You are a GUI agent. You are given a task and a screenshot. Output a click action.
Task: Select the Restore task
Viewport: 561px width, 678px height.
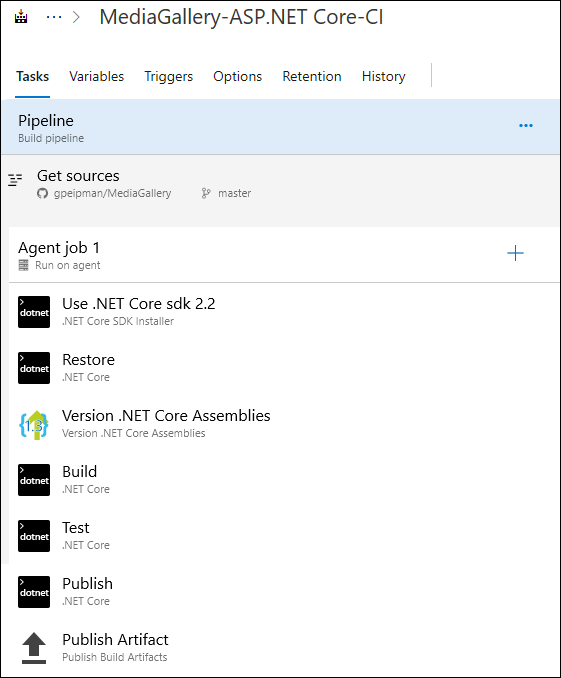88,360
